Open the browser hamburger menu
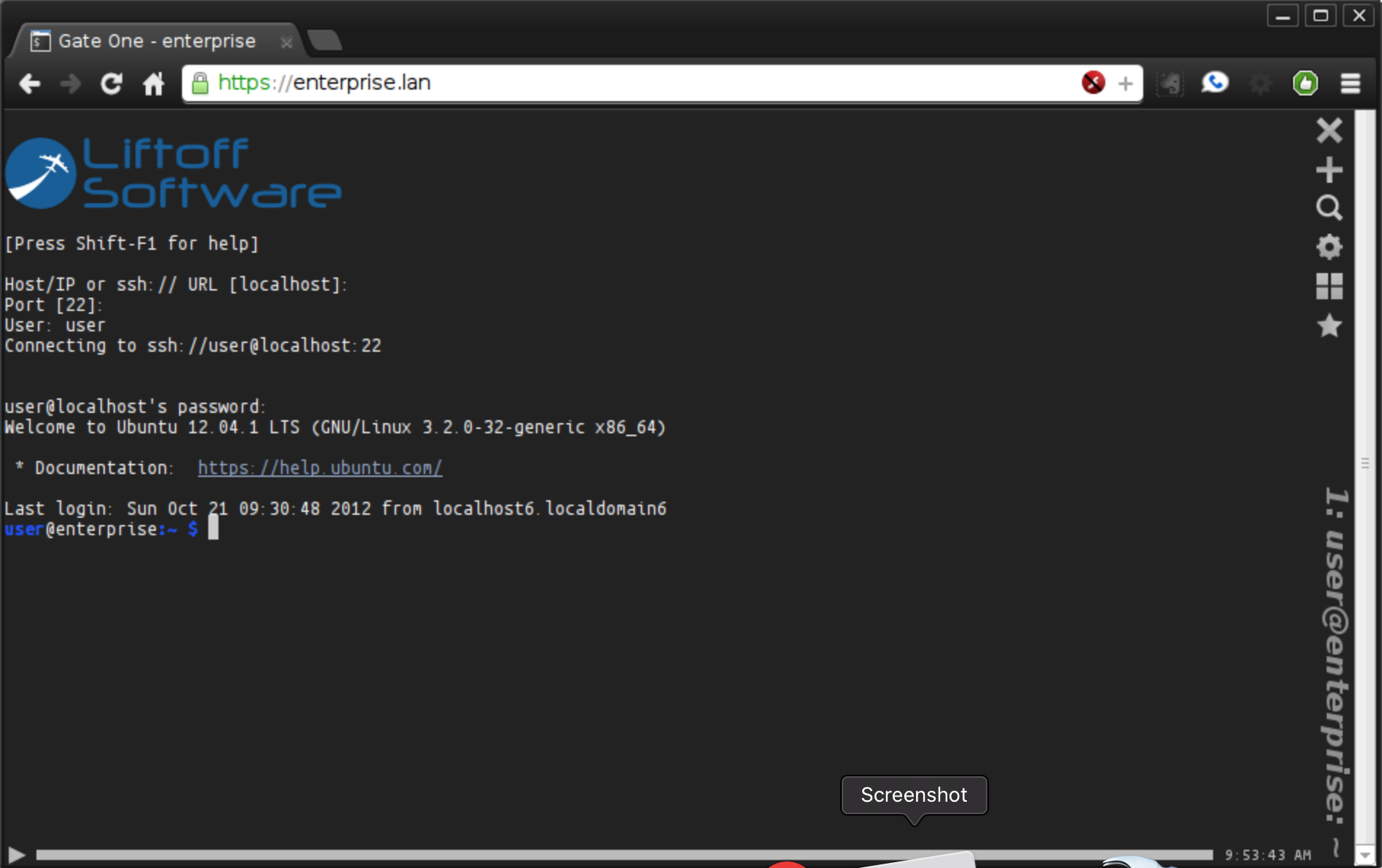Viewport: 1382px width, 868px height. (1351, 83)
